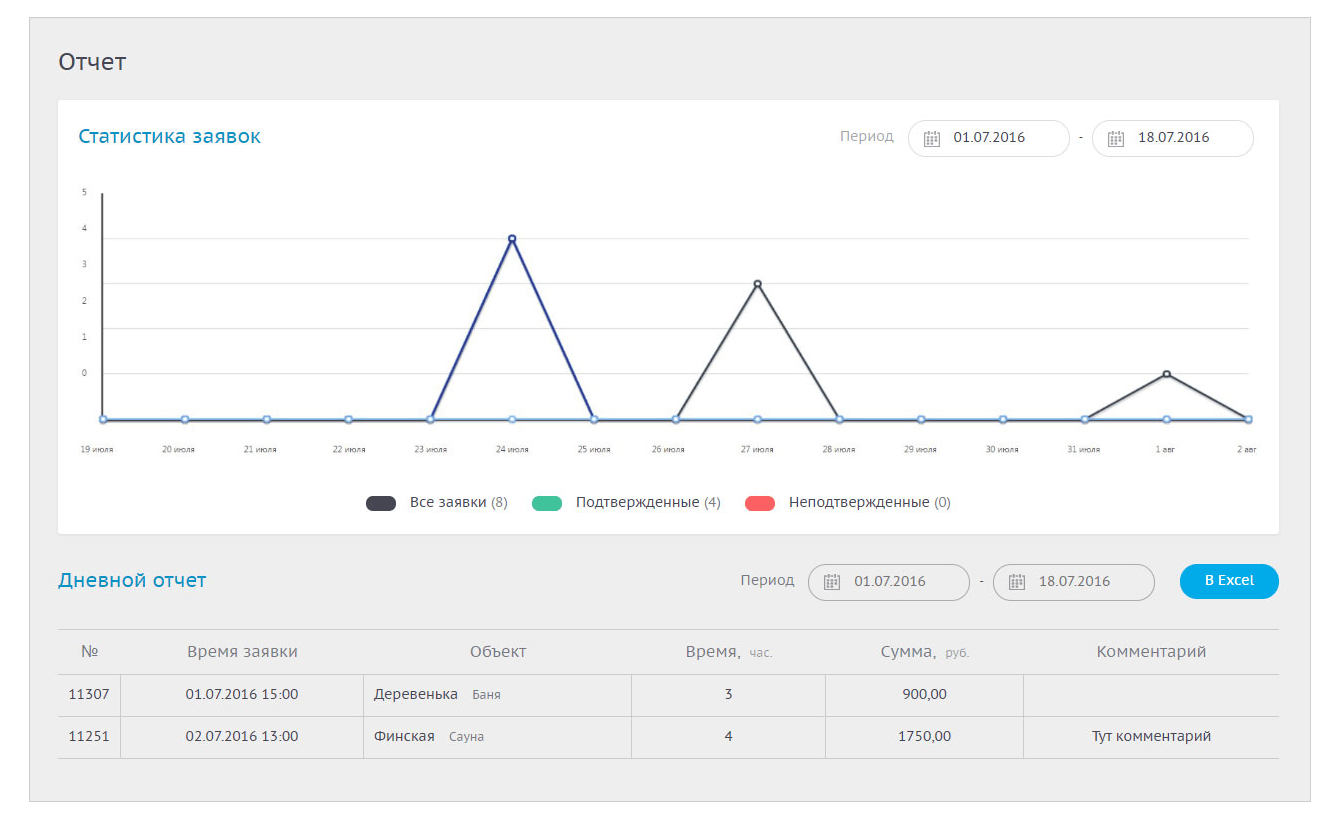The image size is (1340, 820).
Task: Select request number 11251 in the table
Action: tap(89, 736)
